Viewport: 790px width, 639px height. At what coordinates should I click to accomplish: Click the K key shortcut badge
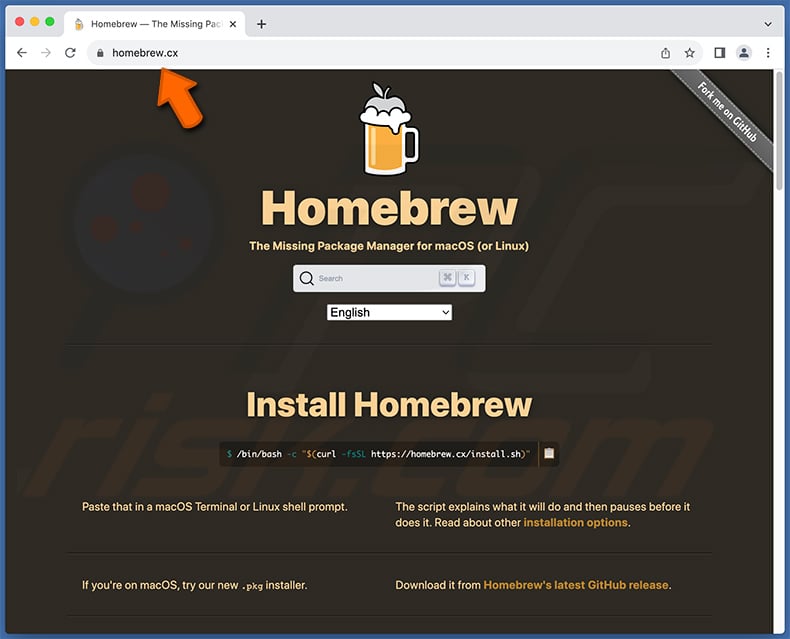[x=467, y=277]
